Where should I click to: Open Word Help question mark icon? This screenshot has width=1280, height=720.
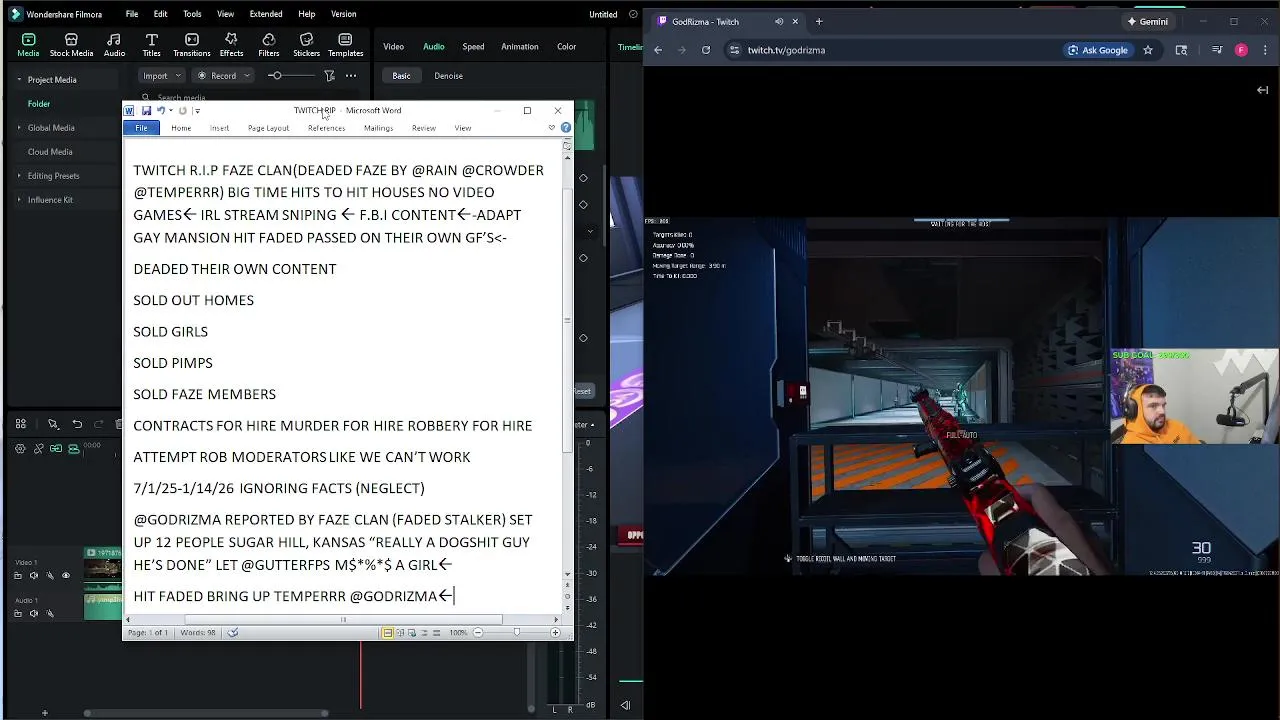point(566,128)
